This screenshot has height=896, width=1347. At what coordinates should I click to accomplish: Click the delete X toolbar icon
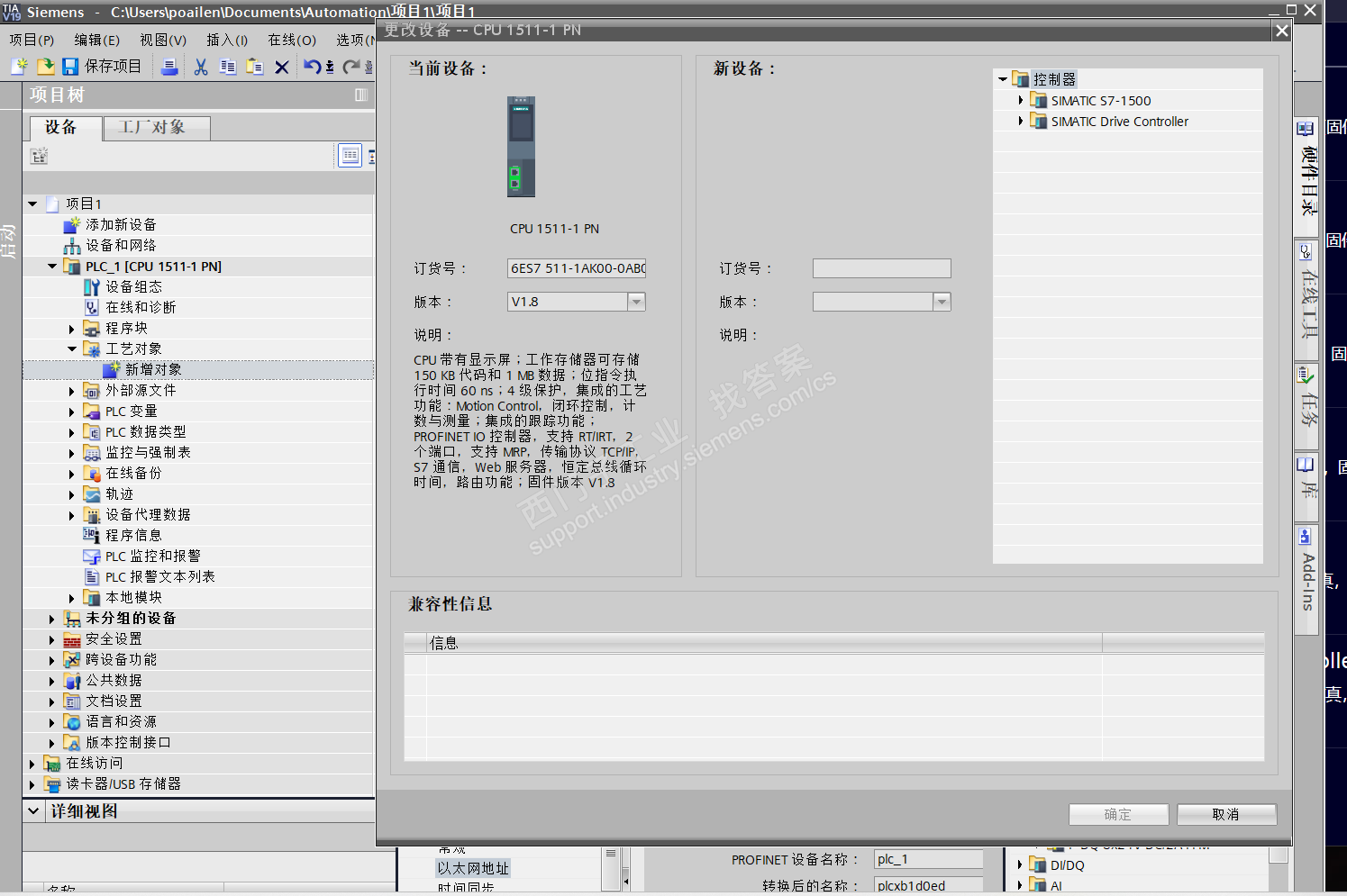point(282,67)
